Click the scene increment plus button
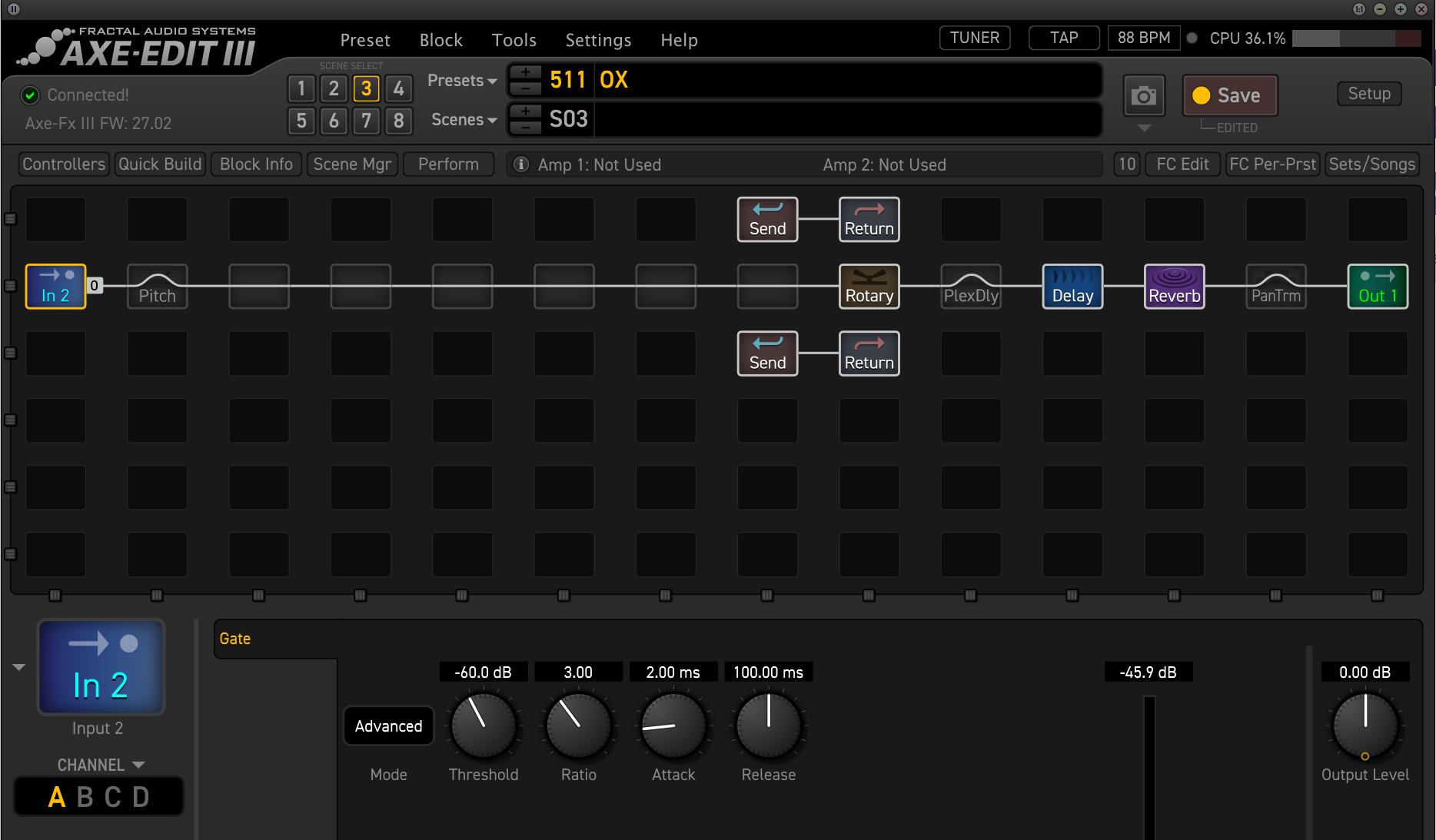Screen dimensions: 1436x840 [x=526, y=111]
